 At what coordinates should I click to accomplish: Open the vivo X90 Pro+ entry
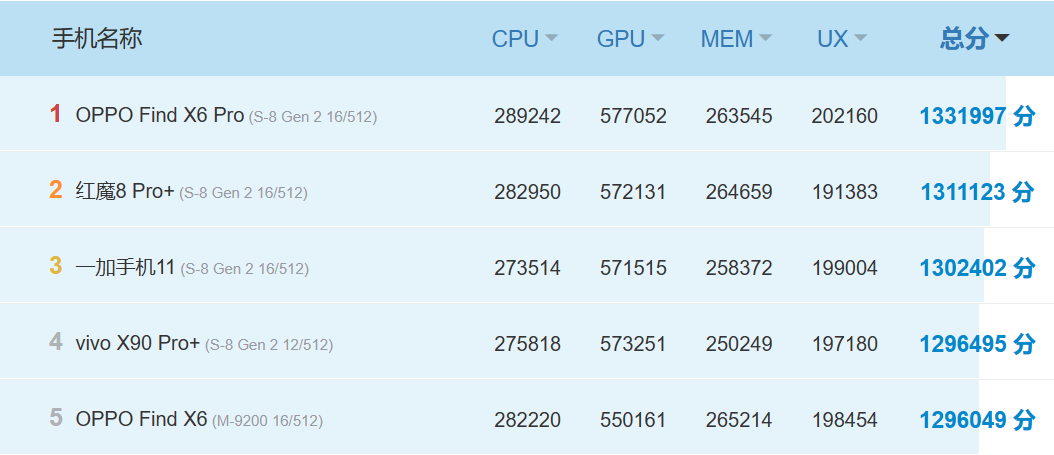click(138, 343)
